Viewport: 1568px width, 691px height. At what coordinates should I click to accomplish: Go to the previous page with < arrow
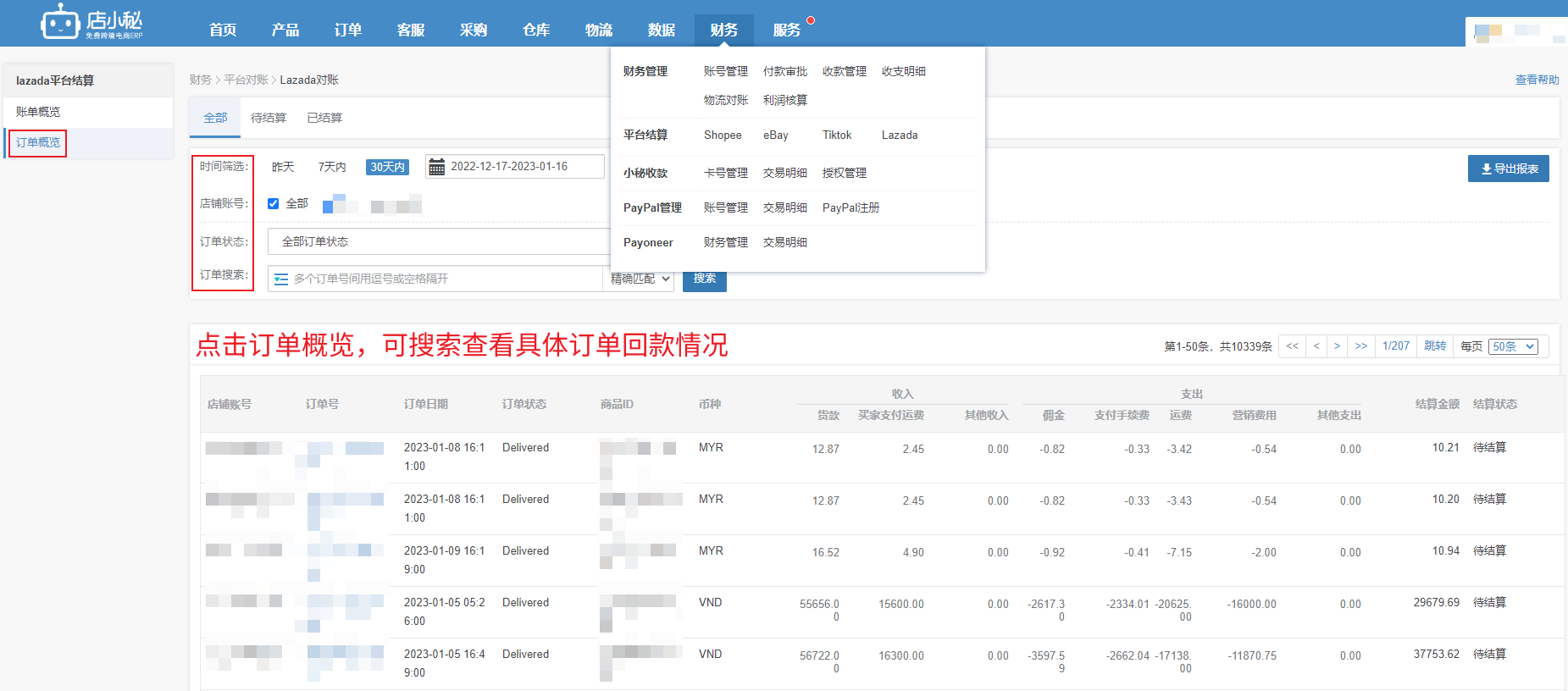pyautogui.click(x=1316, y=346)
